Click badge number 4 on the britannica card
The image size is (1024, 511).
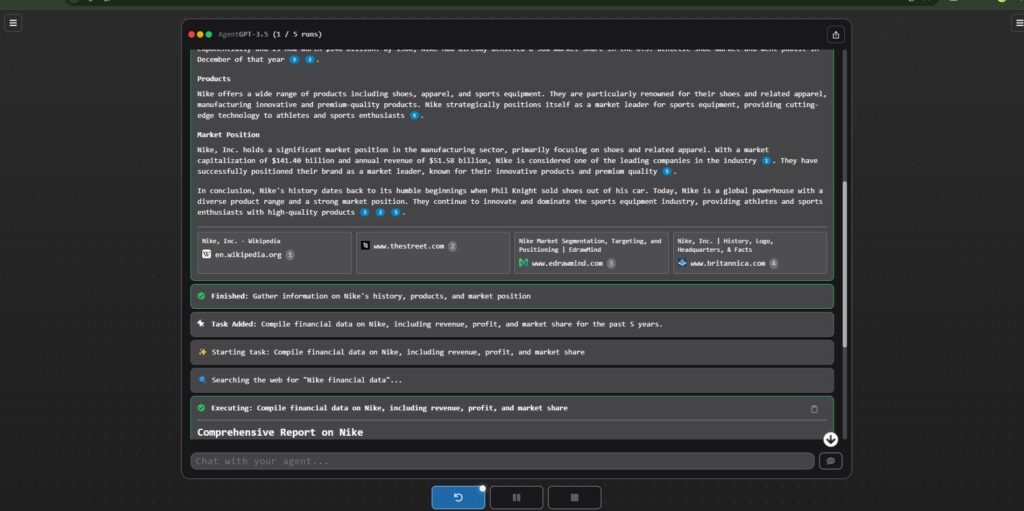[x=773, y=263]
